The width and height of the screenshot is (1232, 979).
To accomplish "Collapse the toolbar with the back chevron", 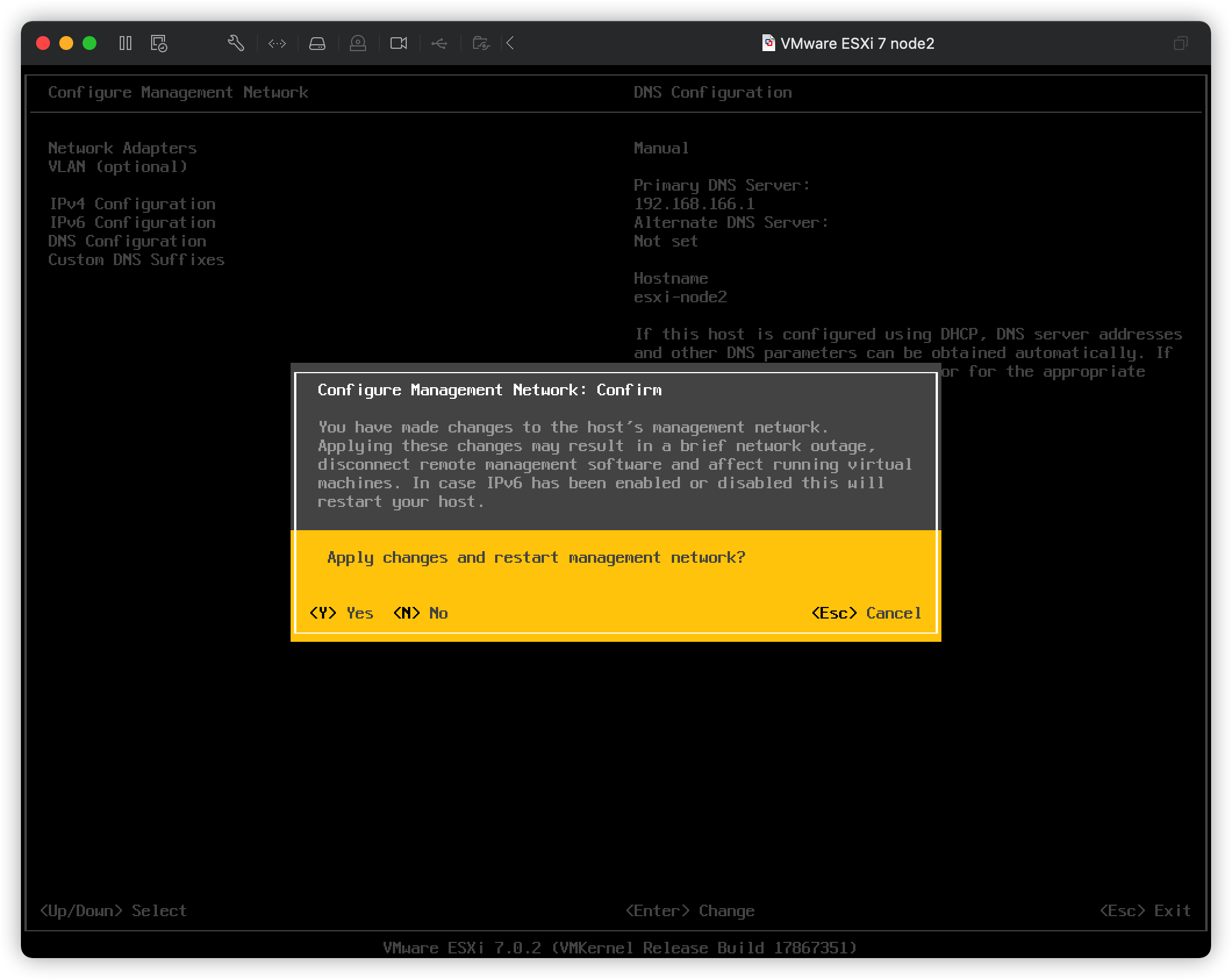I will click(510, 44).
